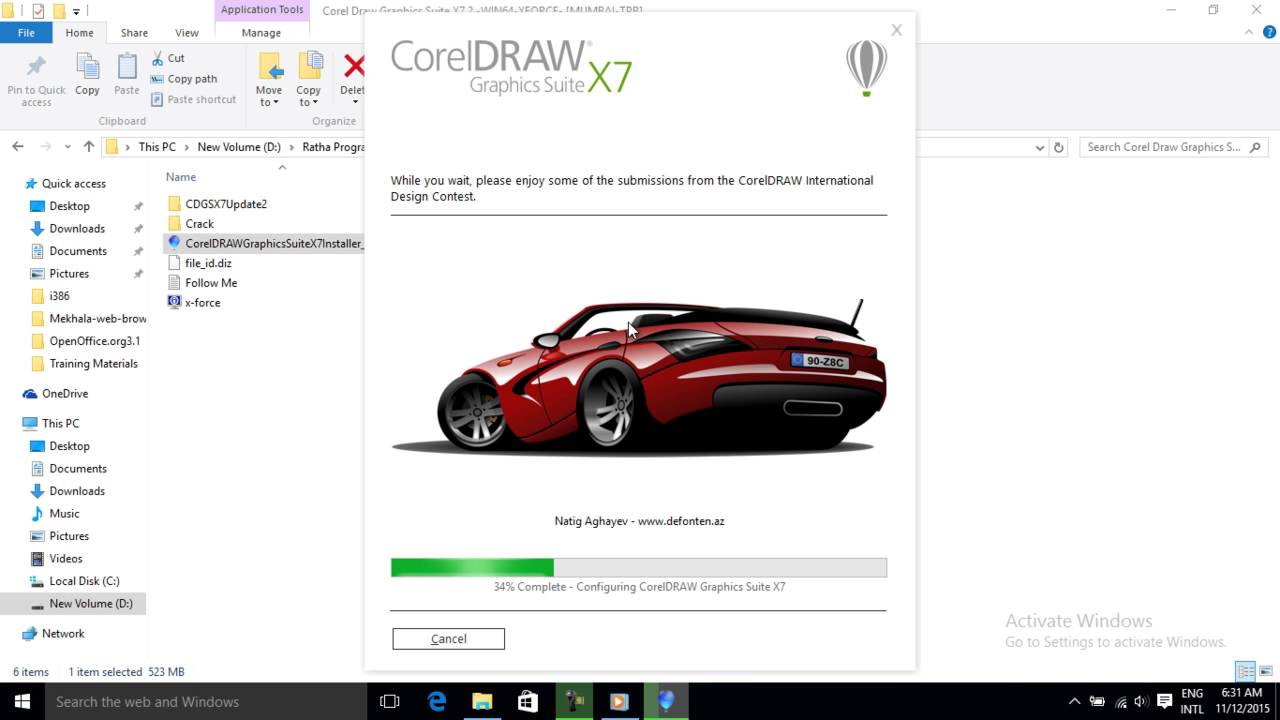
Task: Select the Application Tools contextual tab
Action: coord(262,10)
